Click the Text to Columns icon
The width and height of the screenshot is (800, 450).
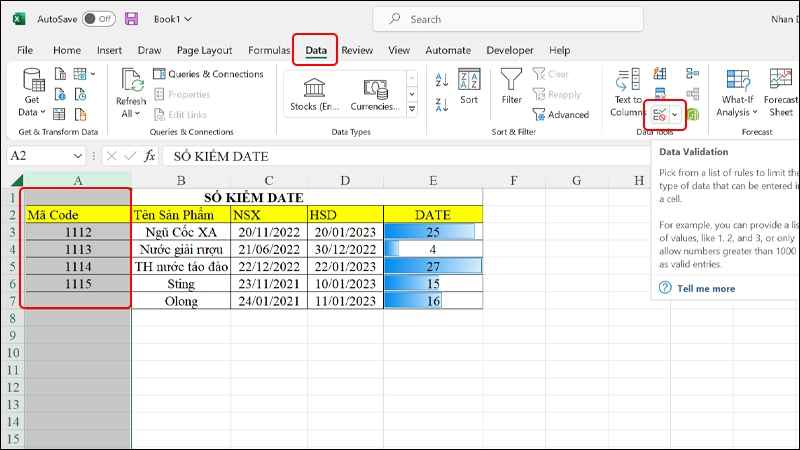(x=628, y=80)
